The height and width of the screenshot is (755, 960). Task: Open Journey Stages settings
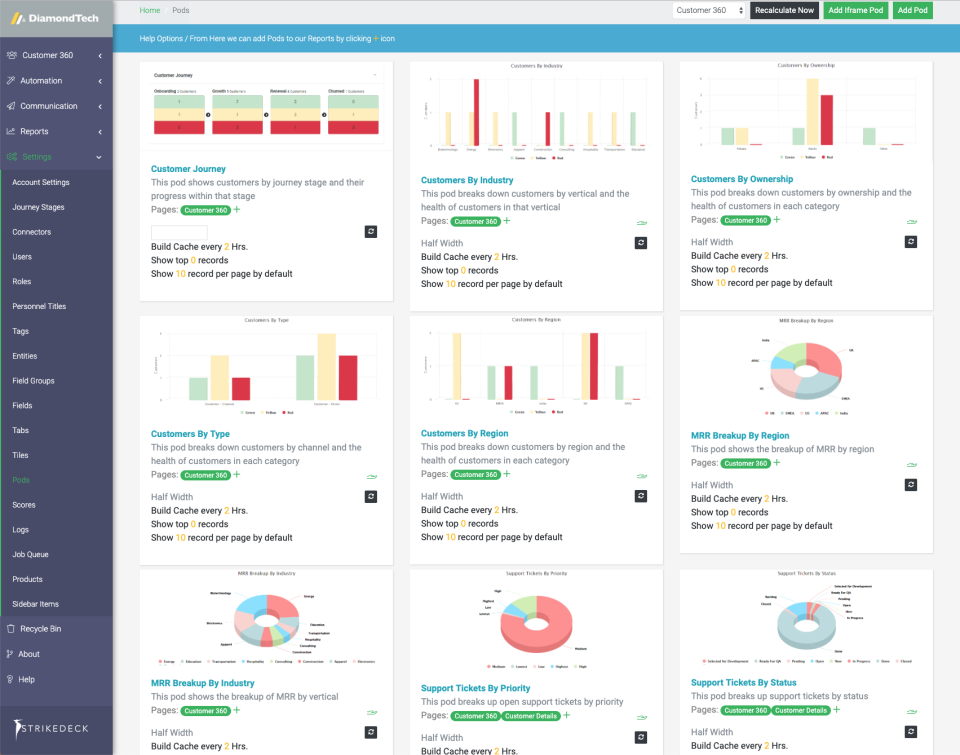coord(38,207)
